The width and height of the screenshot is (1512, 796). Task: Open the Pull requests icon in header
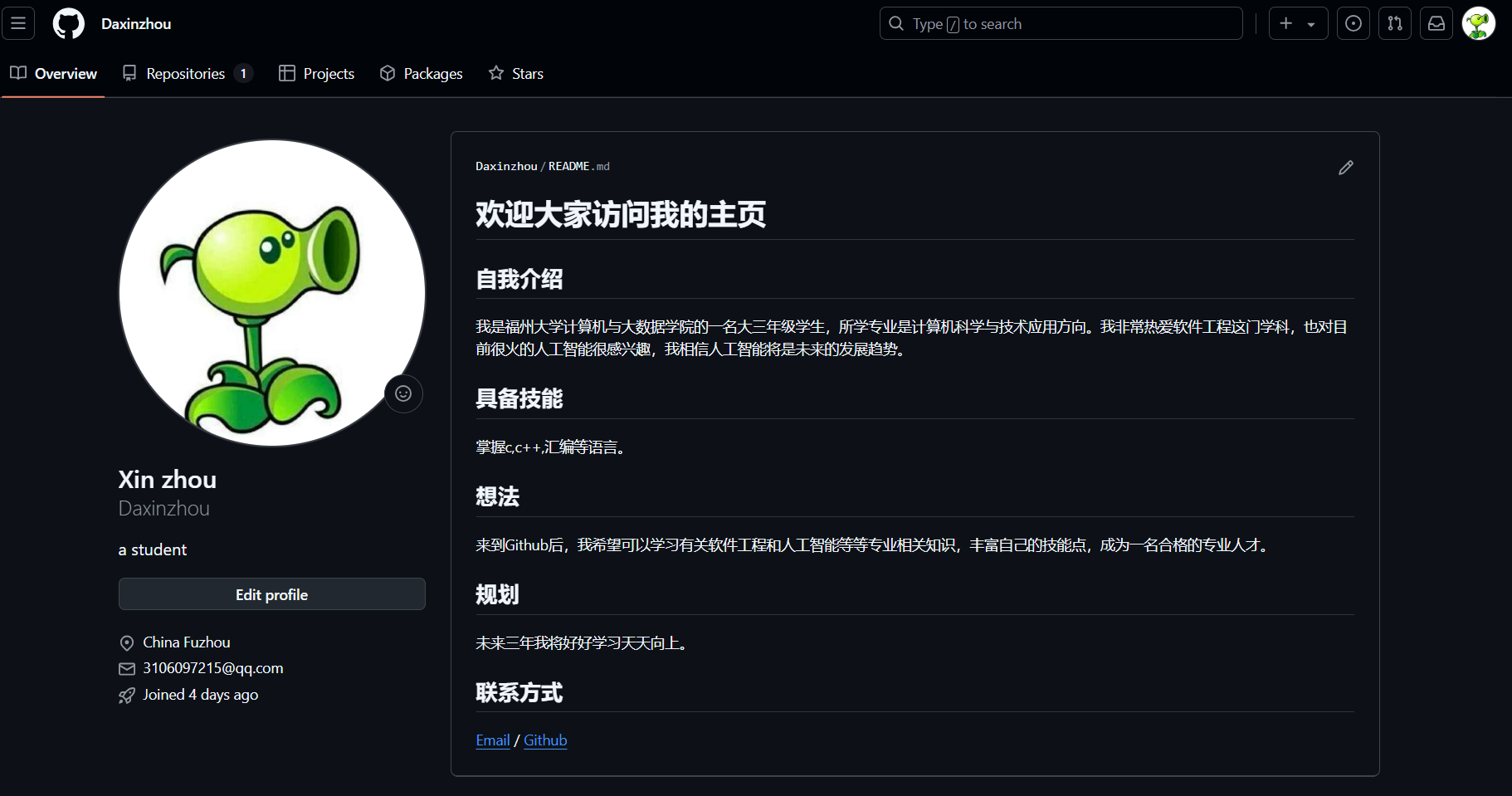1395,24
